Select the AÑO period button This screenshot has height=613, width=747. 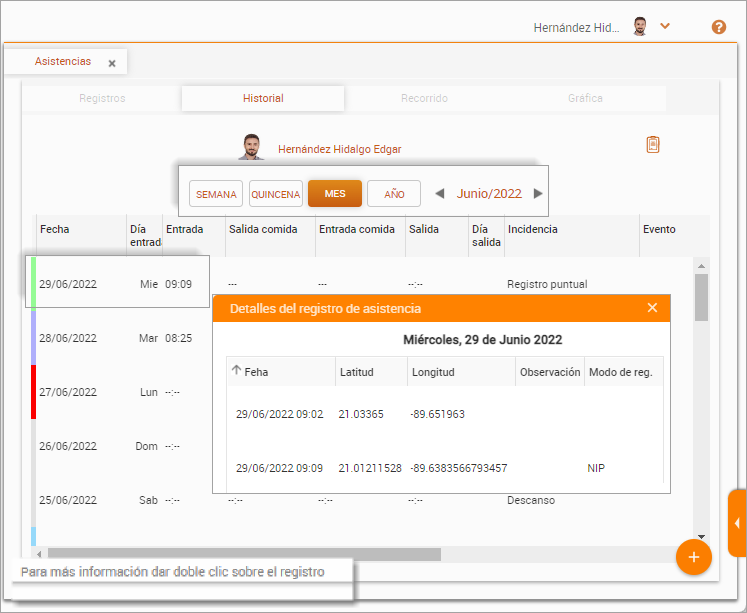point(394,194)
